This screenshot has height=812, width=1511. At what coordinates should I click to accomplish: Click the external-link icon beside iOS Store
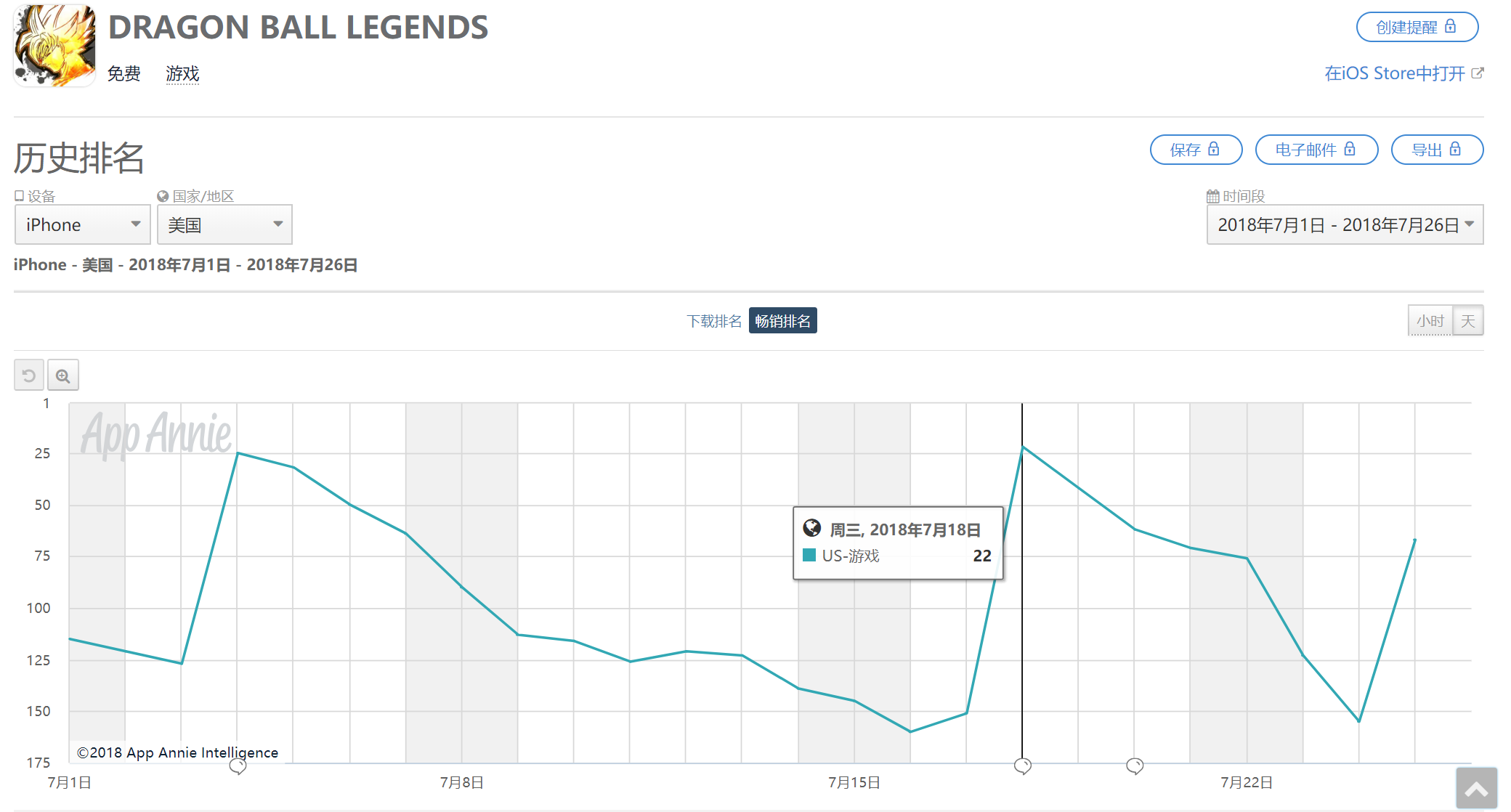(1478, 73)
